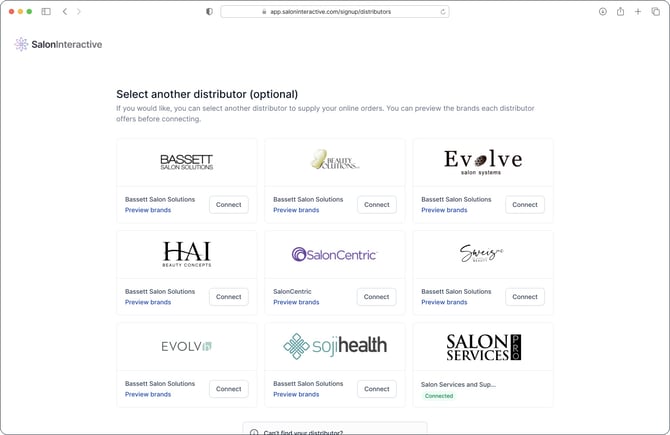Screen dimensions: 670x435
Task: Connect the EVOLVh card distributor
Action: pyautogui.click(x=229, y=389)
